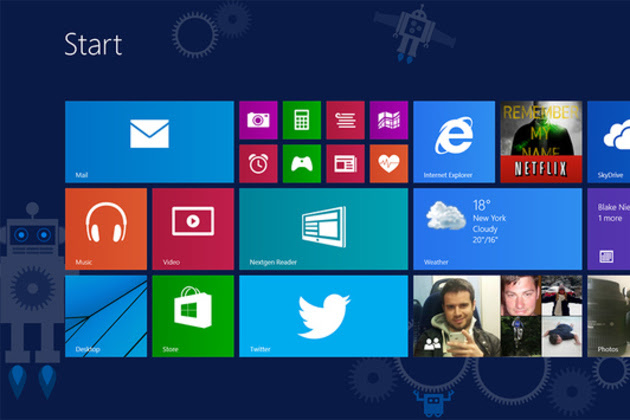Viewport: 630px width, 420px height.
Task: Click the 18° temperature reading
Action: click(482, 205)
